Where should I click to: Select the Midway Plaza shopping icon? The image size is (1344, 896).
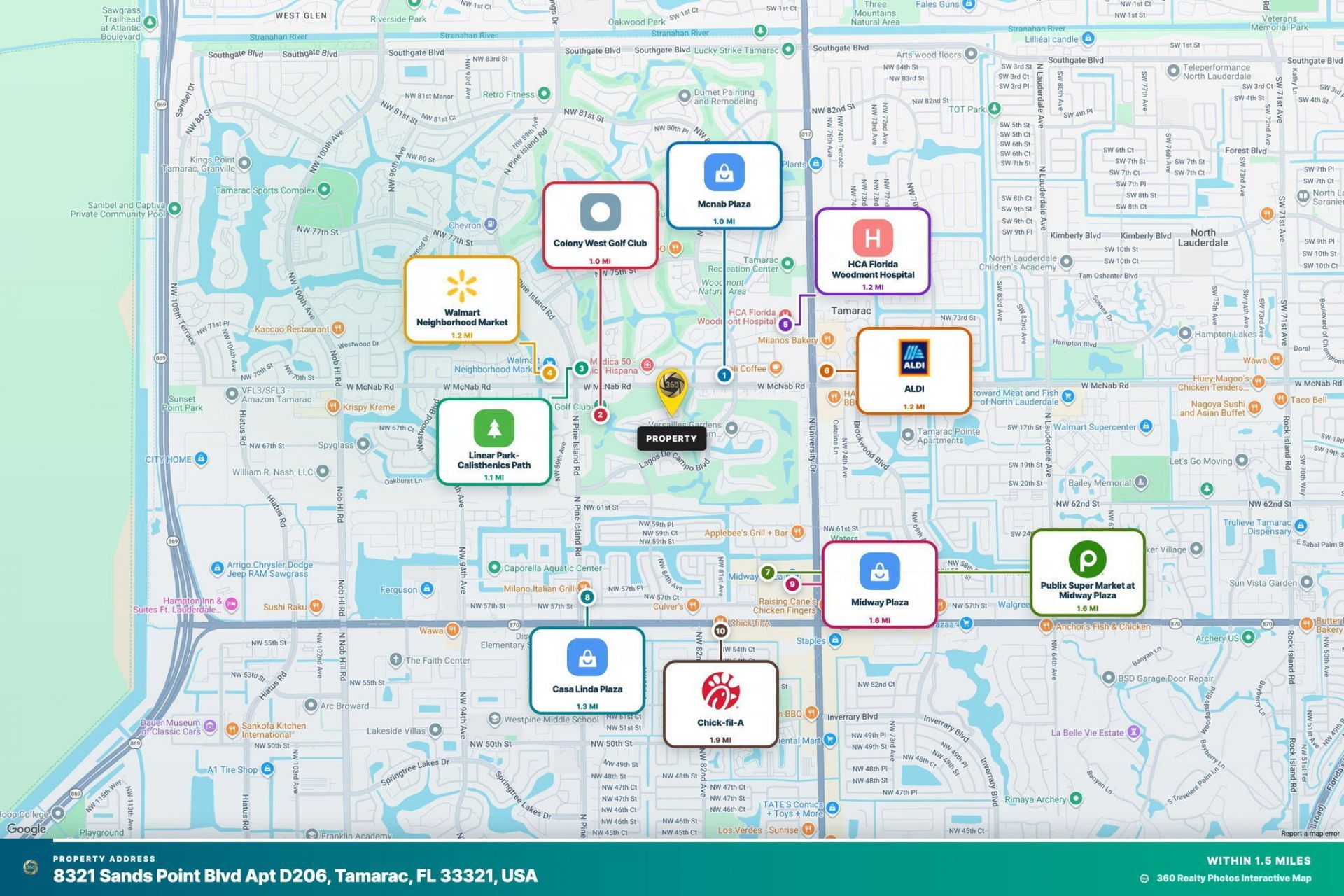[x=879, y=571]
